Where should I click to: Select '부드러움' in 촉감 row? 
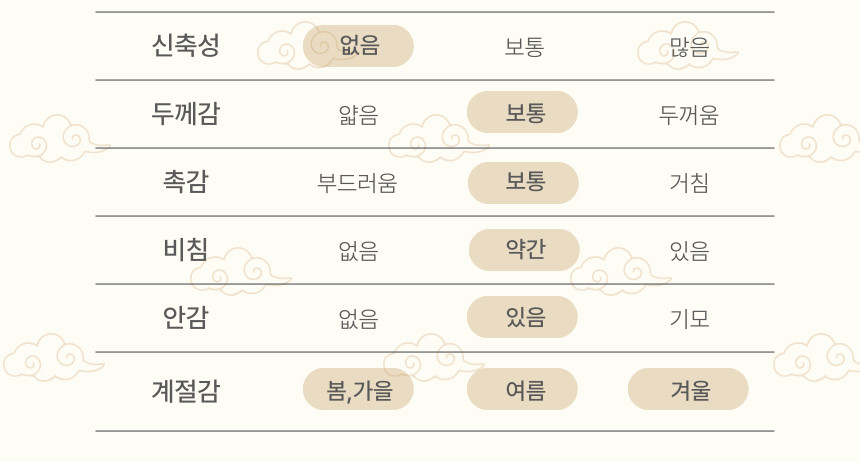coord(357,183)
